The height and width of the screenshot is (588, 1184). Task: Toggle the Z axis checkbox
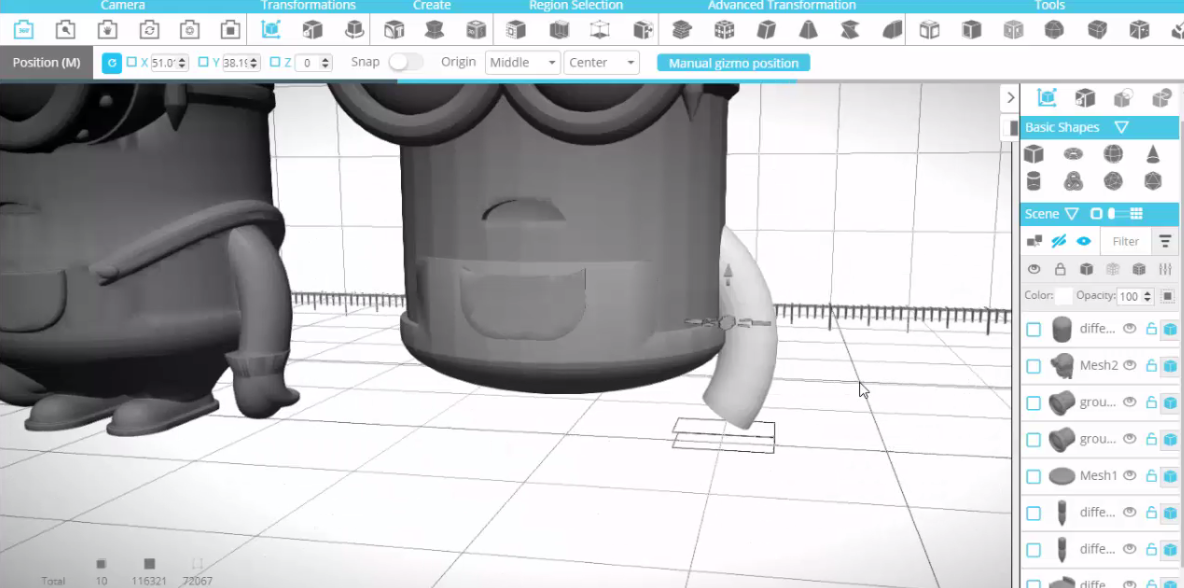275,63
